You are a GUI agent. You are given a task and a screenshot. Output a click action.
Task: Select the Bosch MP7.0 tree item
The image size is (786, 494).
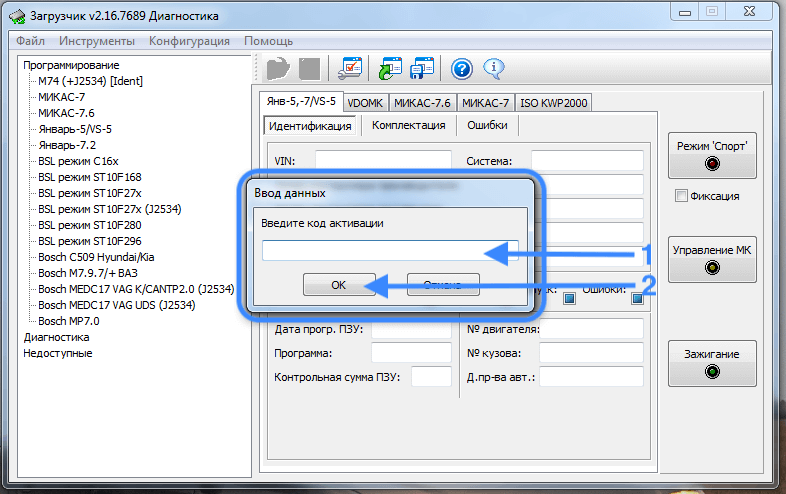(x=69, y=321)
